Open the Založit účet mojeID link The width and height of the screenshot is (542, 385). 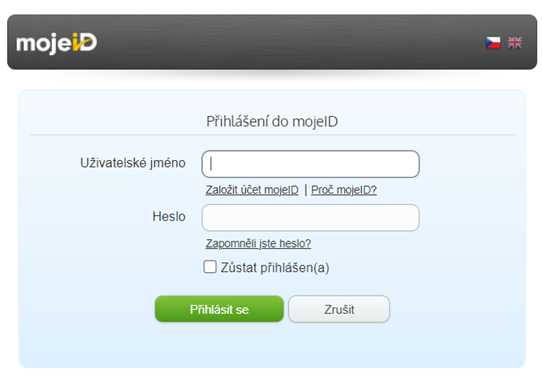(x=252, y=190)
